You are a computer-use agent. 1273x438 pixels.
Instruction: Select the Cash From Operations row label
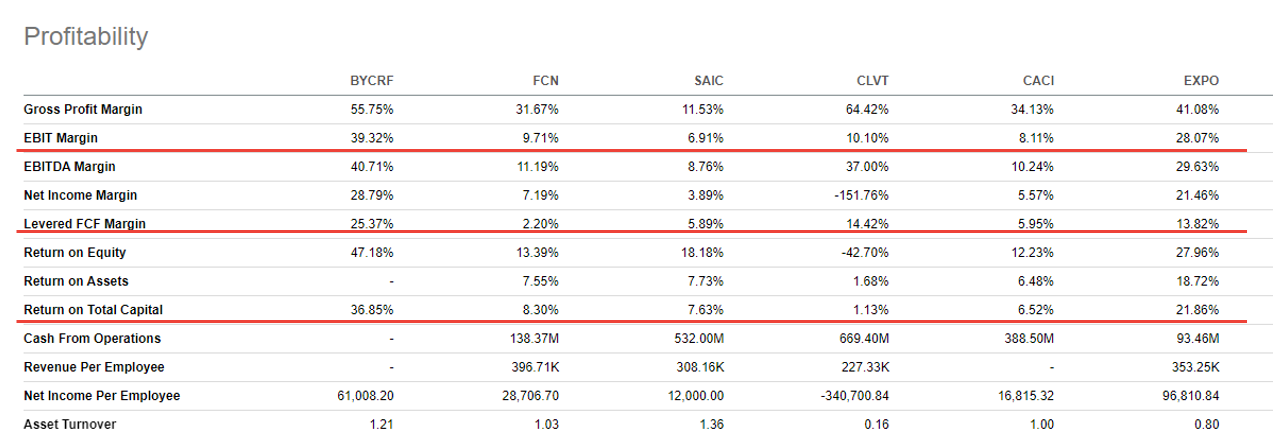92,339
